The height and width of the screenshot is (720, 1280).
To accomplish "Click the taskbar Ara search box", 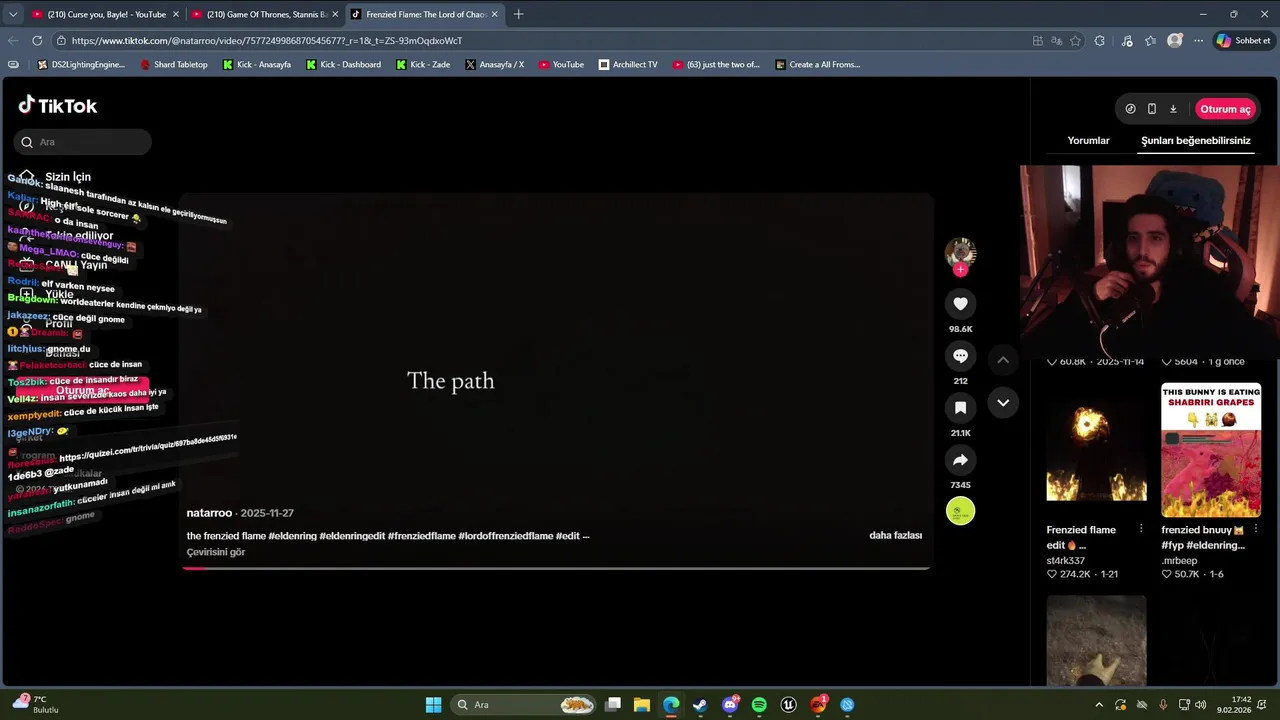I will pyautogui.click(x=524, y=705).
